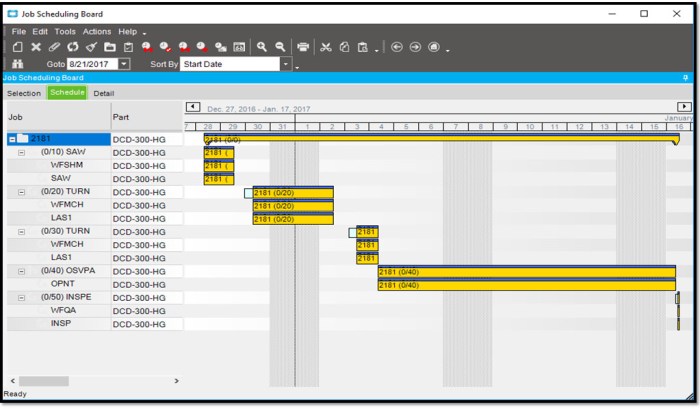This screenshot has width=700, height=409.
Task: Select the WFQA tree row
Action: [63, 310]
